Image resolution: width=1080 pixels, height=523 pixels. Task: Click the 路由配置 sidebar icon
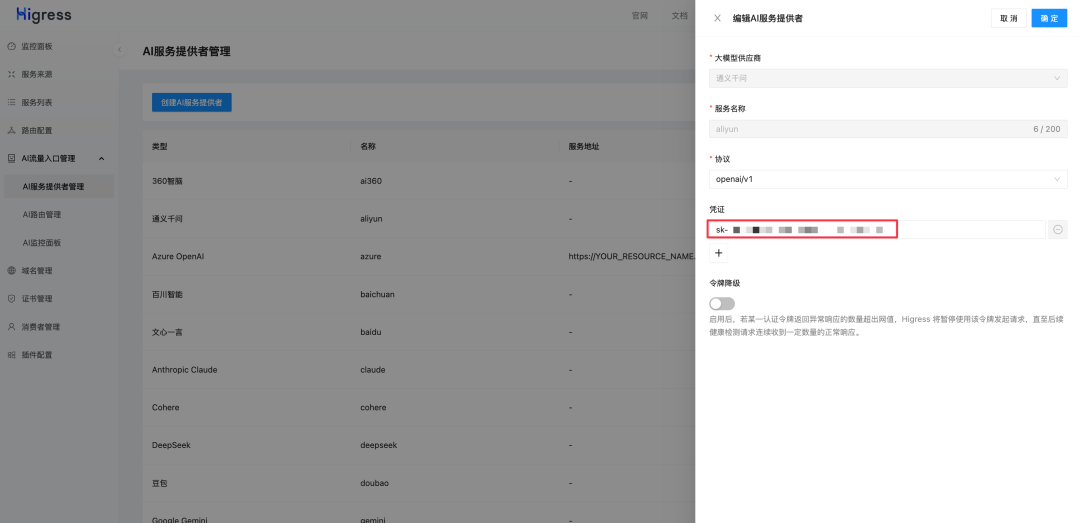coord(11,130)
